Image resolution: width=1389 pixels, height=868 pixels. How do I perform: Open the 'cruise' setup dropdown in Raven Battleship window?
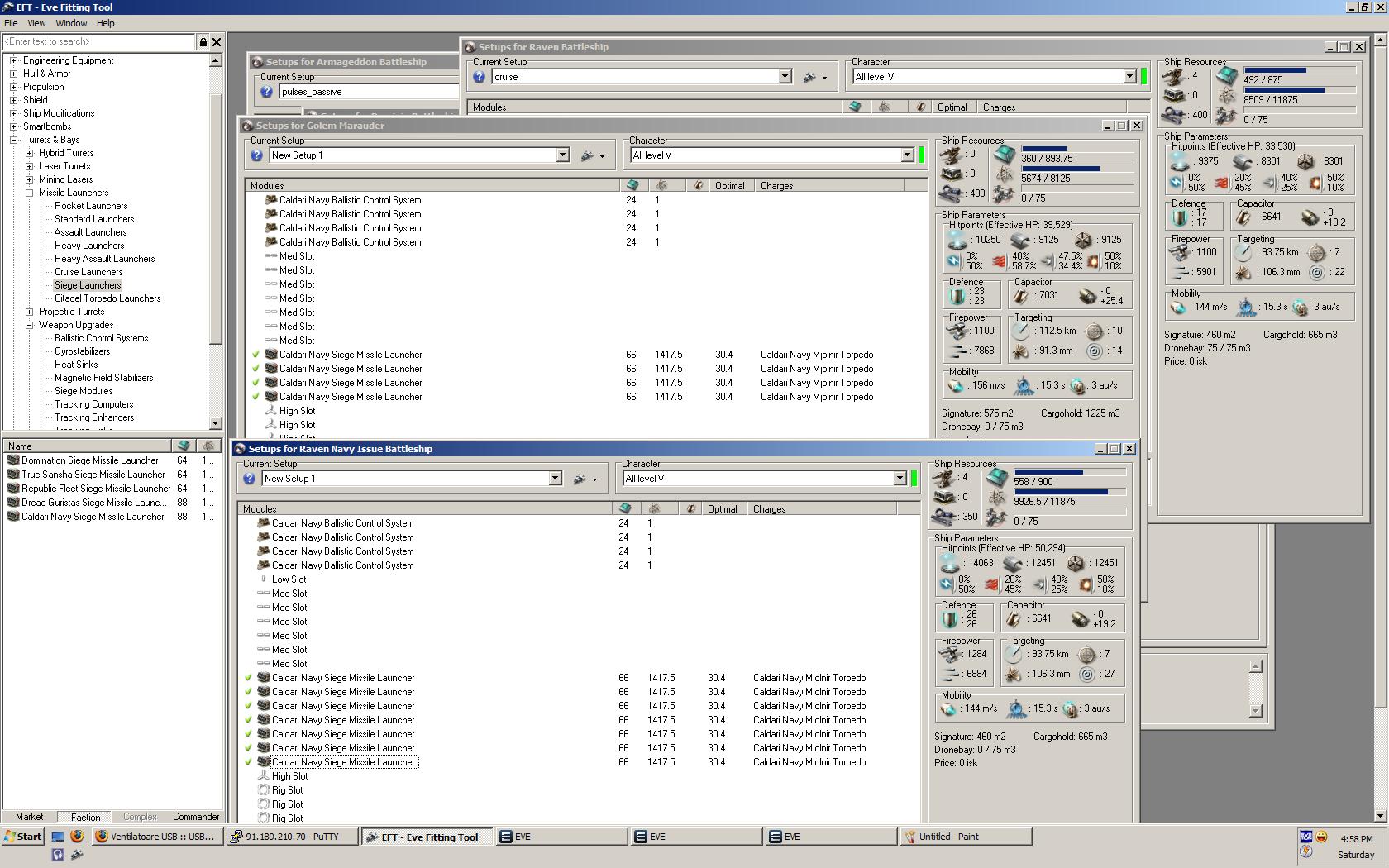click(785, 77)
